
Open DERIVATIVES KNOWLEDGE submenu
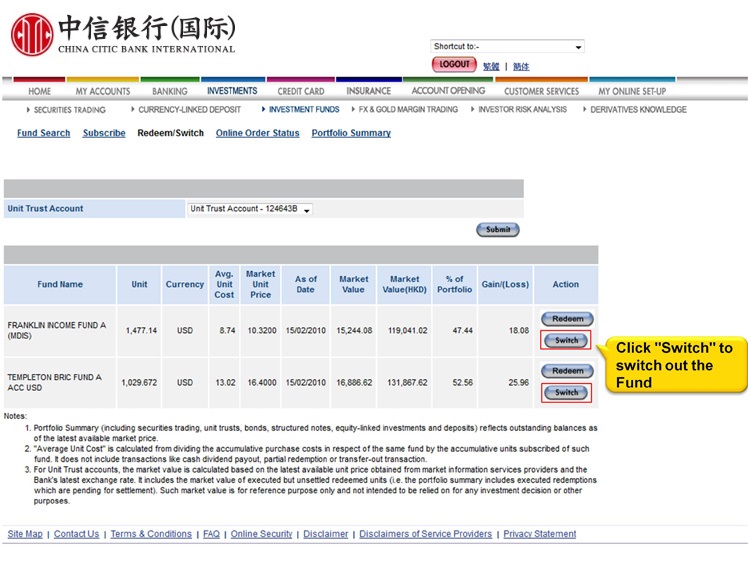tap(638, 110)
